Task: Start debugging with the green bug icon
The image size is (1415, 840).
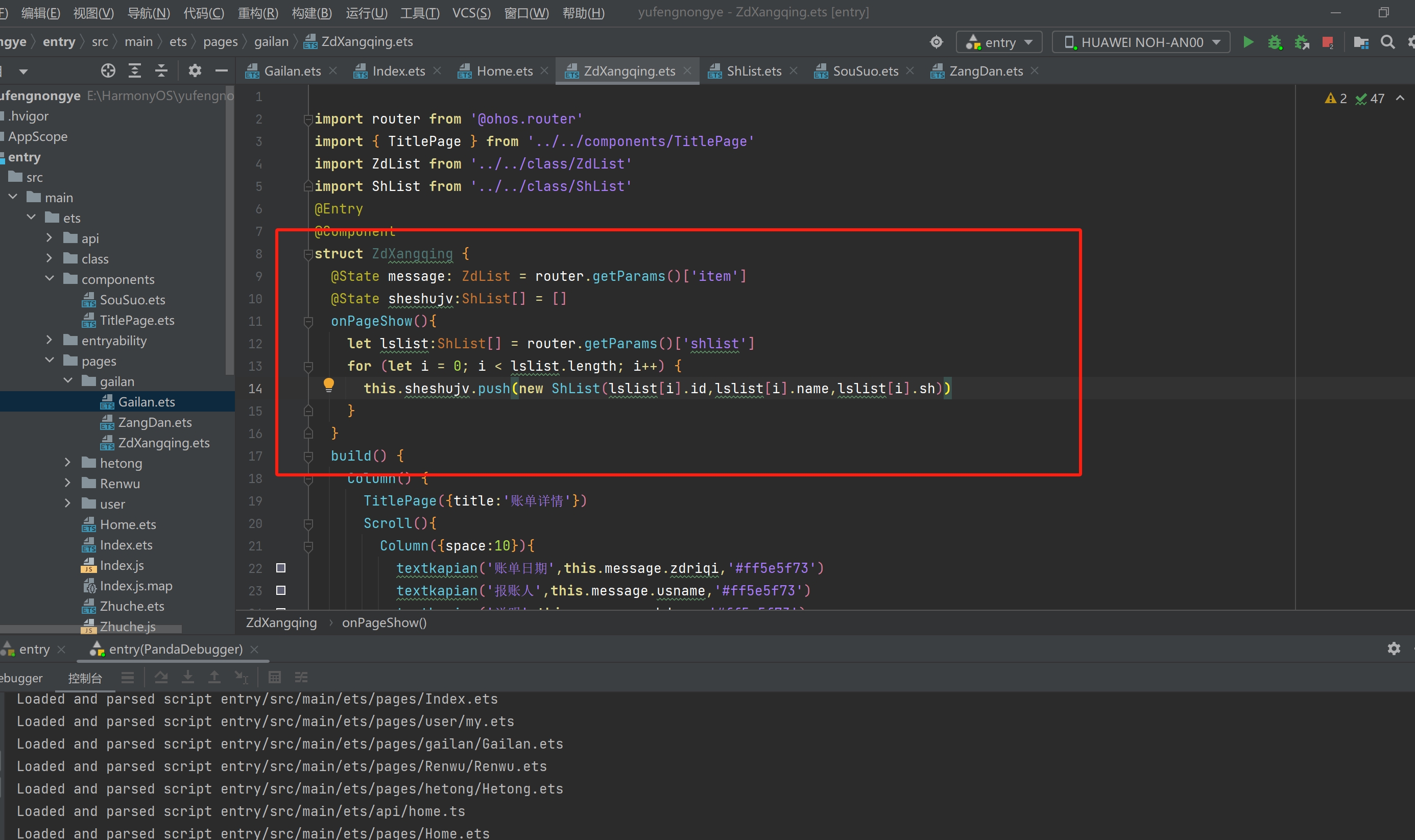Action: click(x=1275, y=42)
